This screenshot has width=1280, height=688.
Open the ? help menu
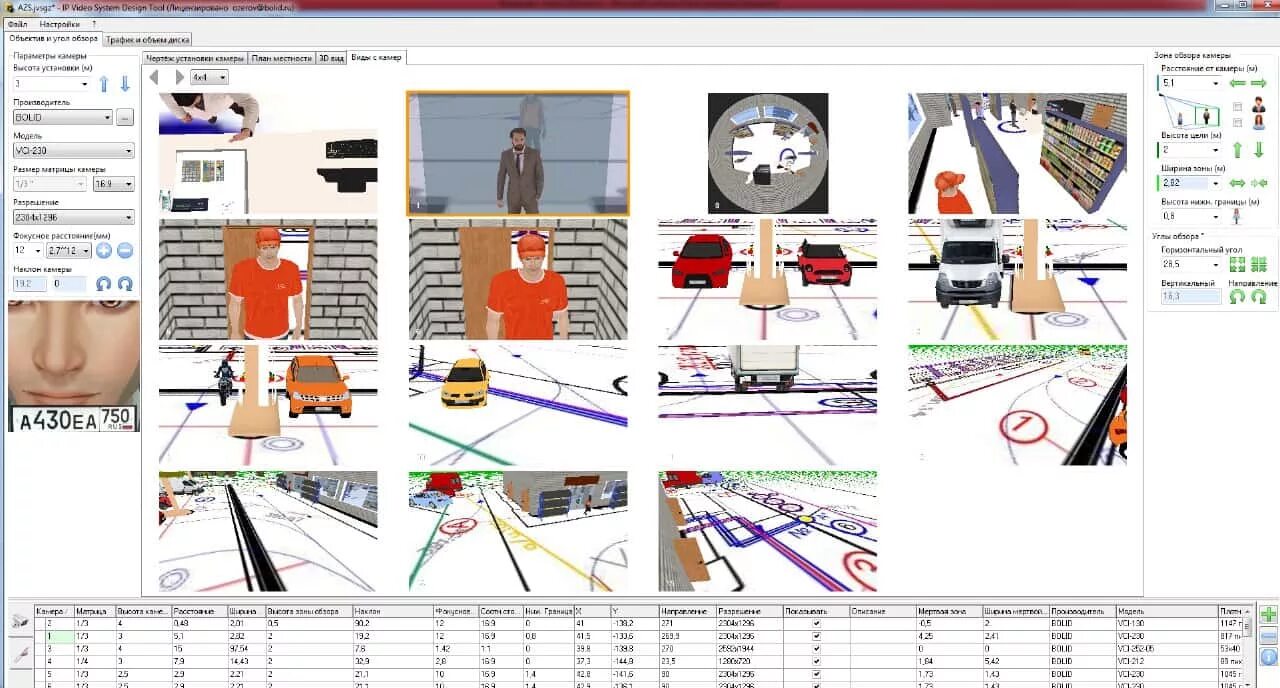click(94, 23)
